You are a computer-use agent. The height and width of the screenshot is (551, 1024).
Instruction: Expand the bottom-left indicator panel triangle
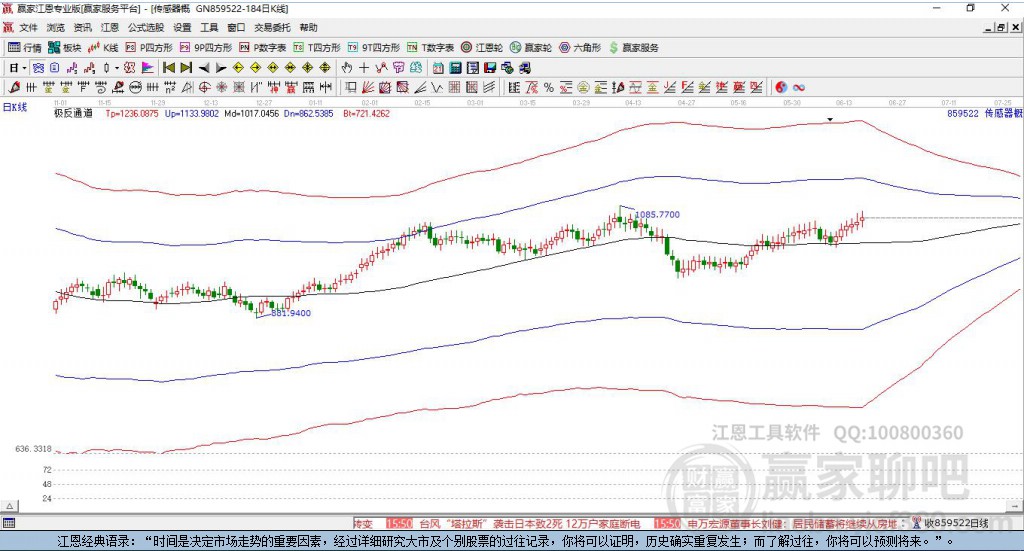click(x=10, y=506)
